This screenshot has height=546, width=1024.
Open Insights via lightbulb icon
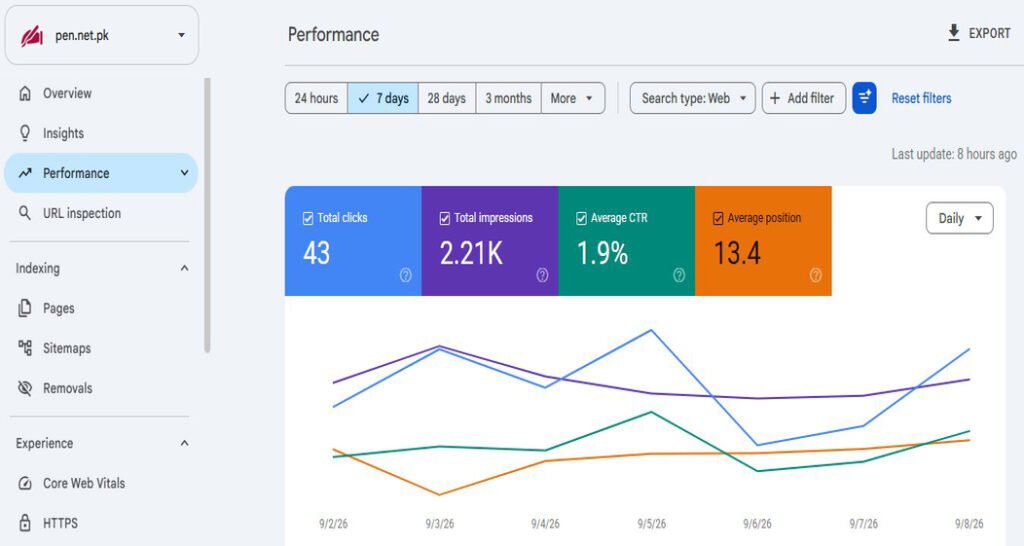[x=25, y=133]
